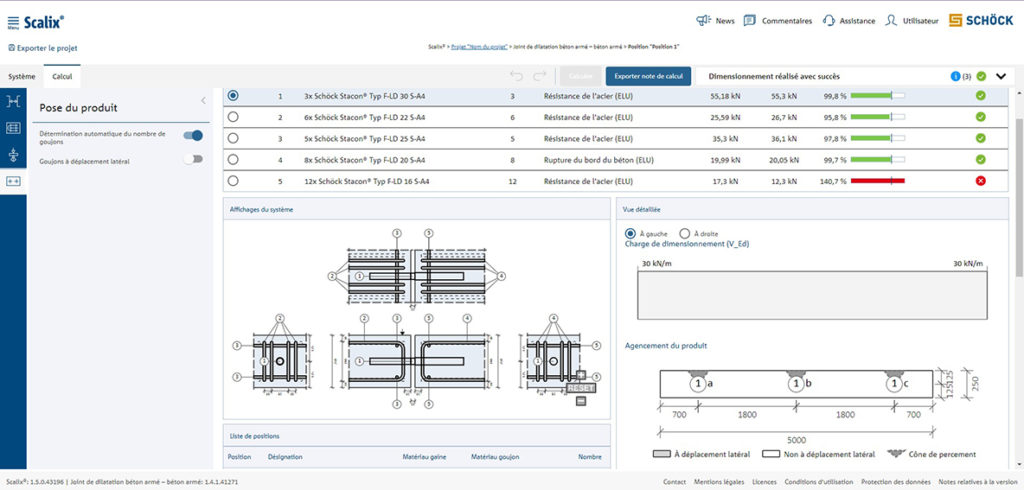Click Exporter le projet
The width and height of the screenshot is (1024, 490).
point(42,48)
